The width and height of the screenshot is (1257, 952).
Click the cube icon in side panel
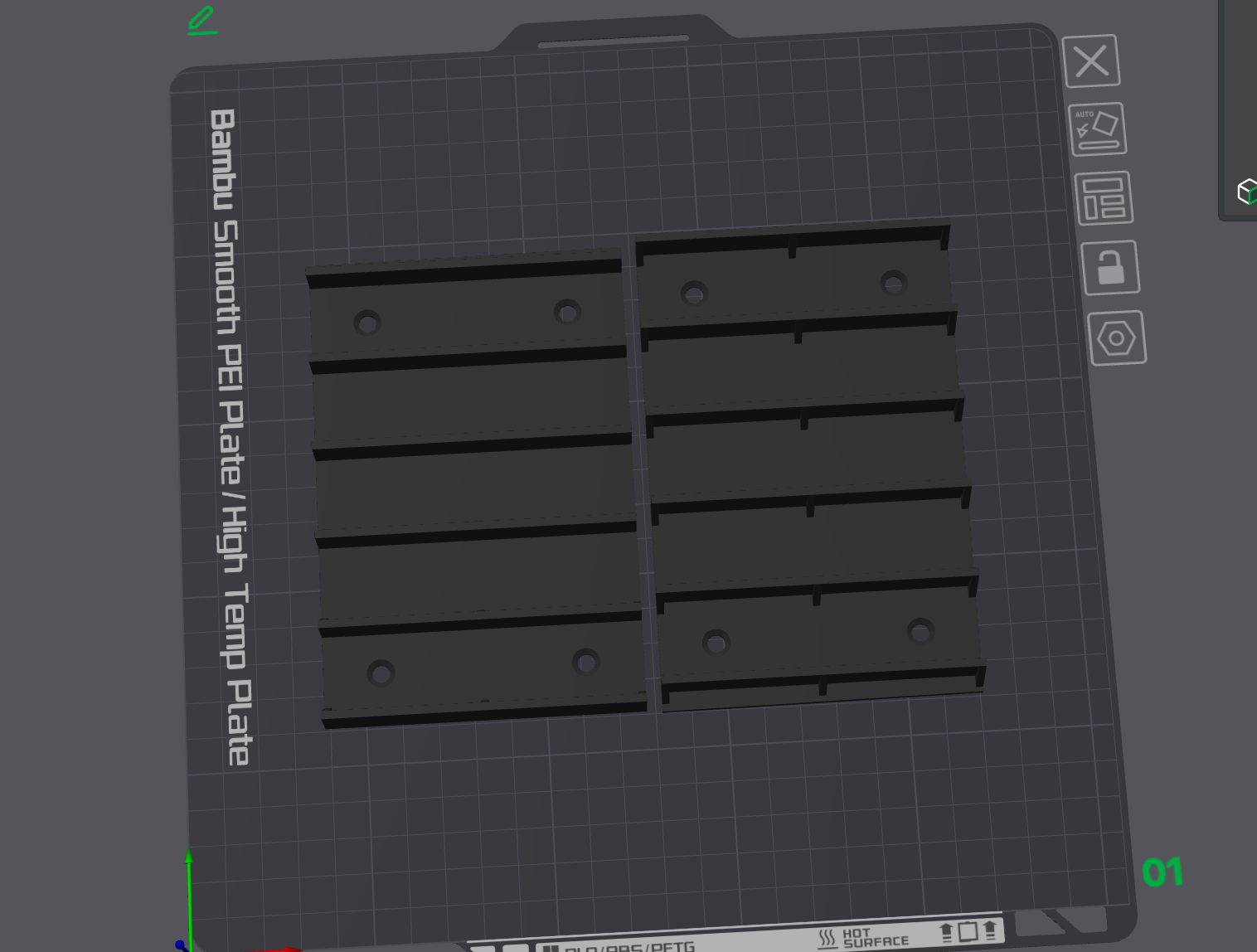(x=1246, y=192)
